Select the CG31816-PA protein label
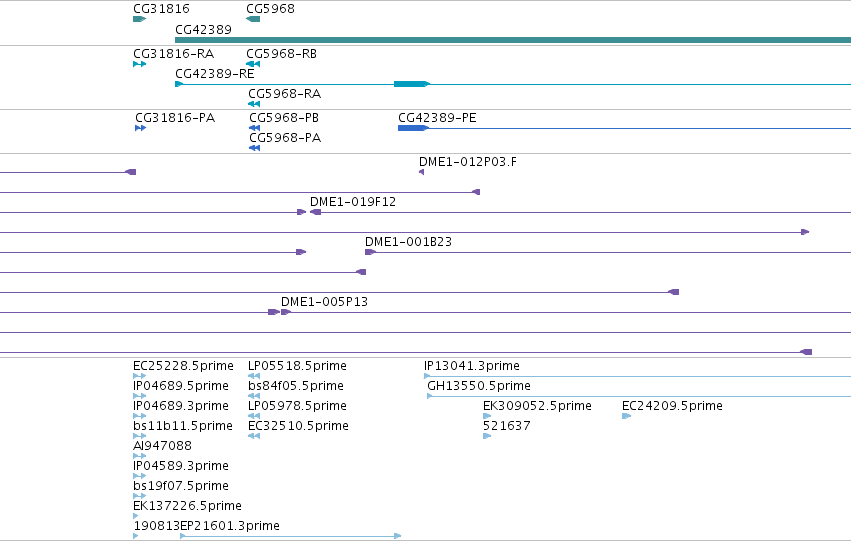Image resolution: width=851 pixels, height=541 pixels. tap(175, 118)
